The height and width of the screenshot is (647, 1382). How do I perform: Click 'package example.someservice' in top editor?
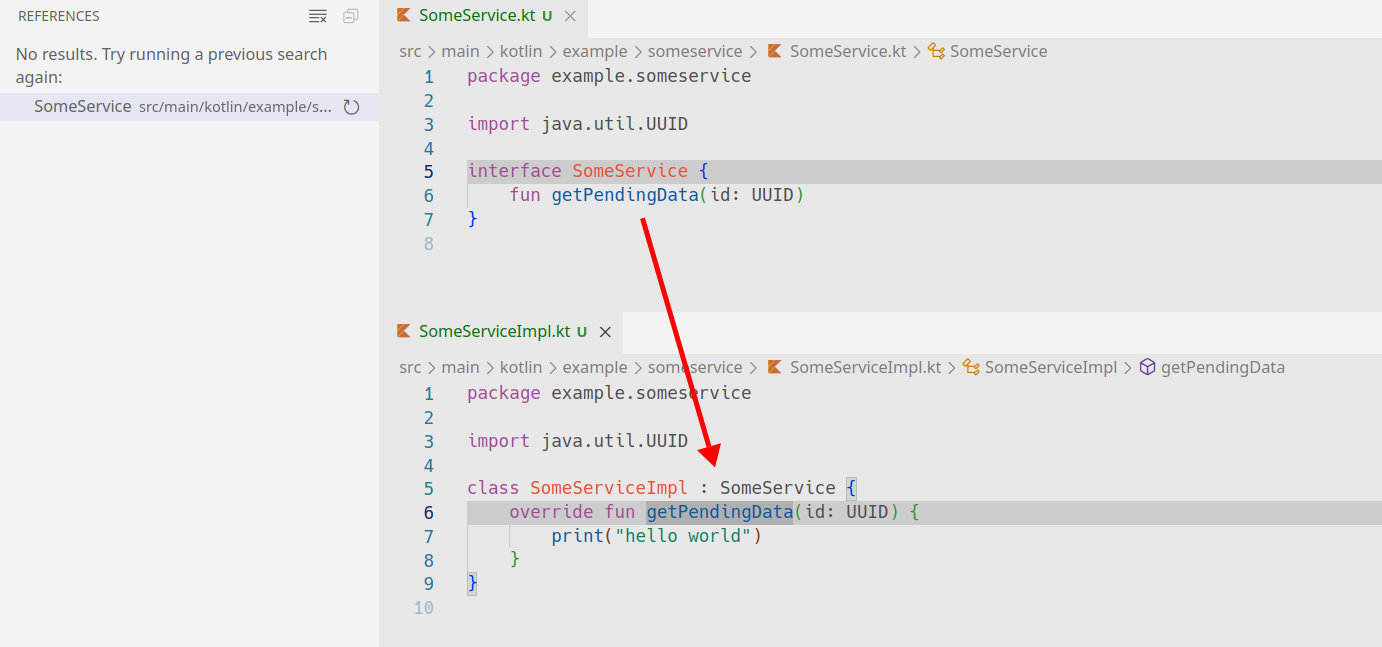point(609,76)
